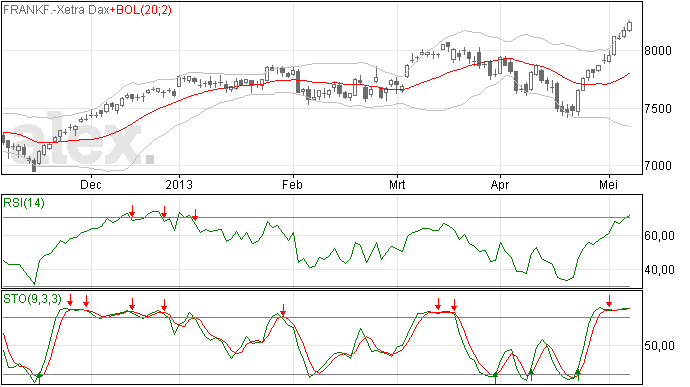The width and height of the screenshot is (690, 387).
Task: Select the Apr date axis label
Action: tap(500, 184)
